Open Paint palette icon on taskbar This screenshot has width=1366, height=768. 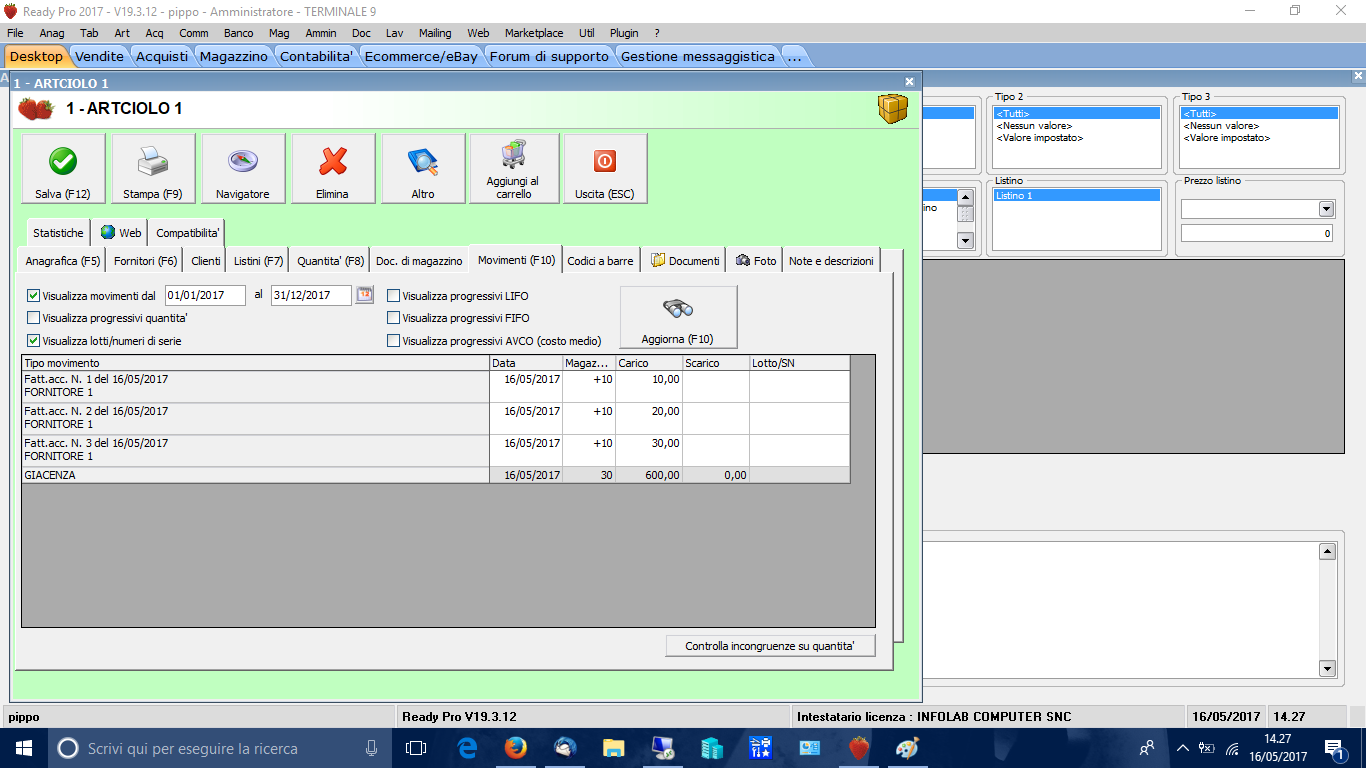[x=907, y=748]
